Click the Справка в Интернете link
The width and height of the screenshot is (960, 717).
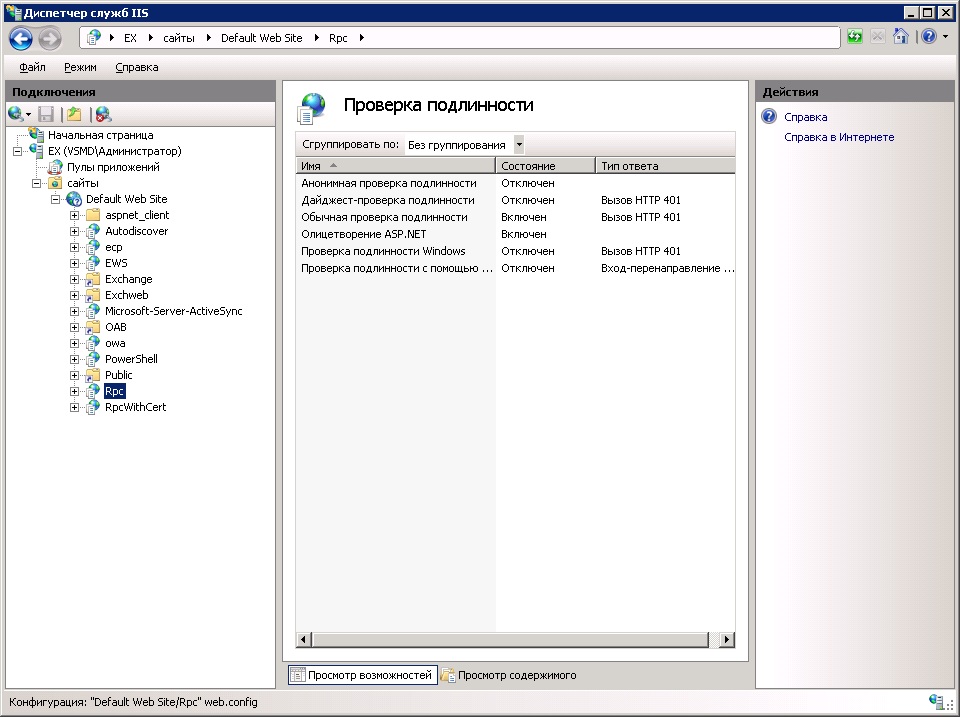pos(839,137)
